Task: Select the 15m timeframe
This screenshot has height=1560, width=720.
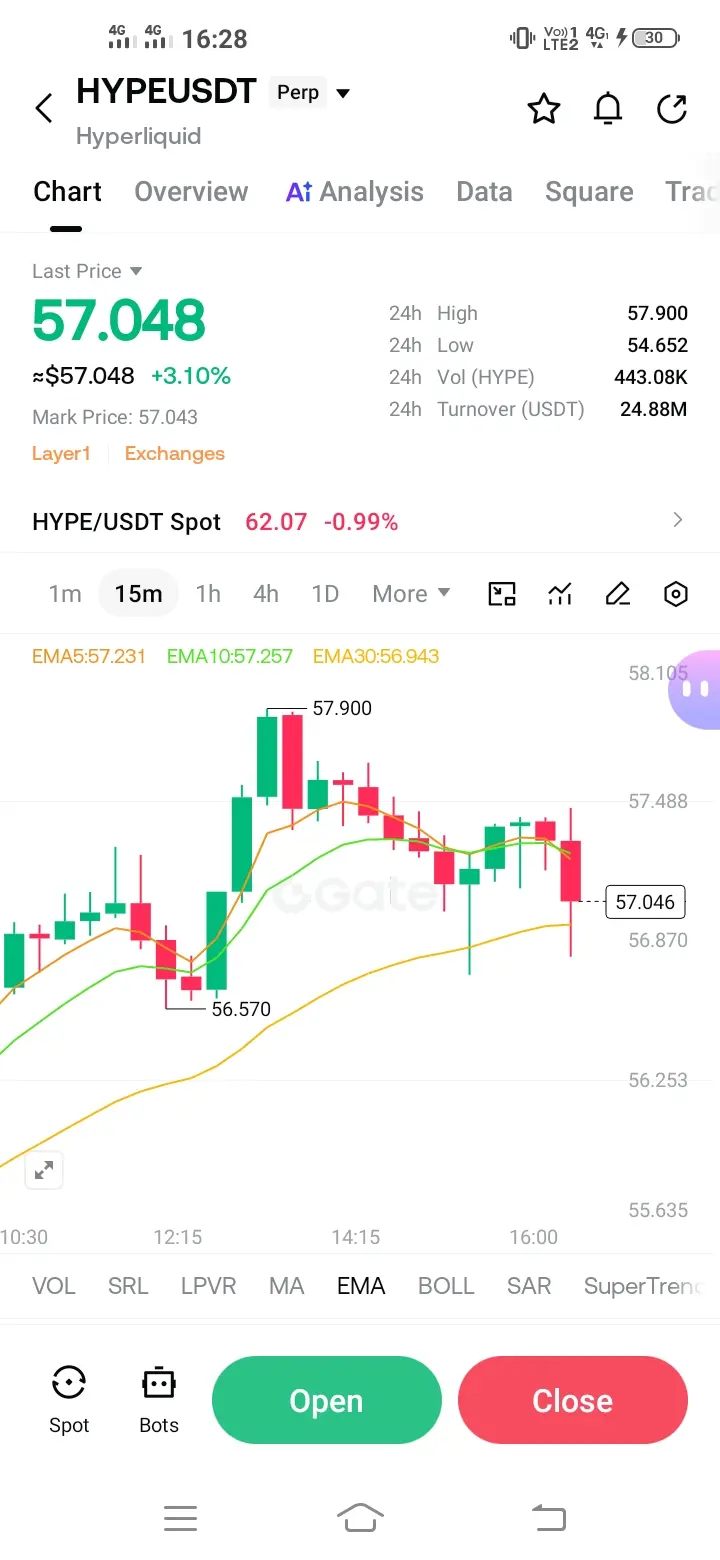Action: pyautogui.click(x=138, y=594)
